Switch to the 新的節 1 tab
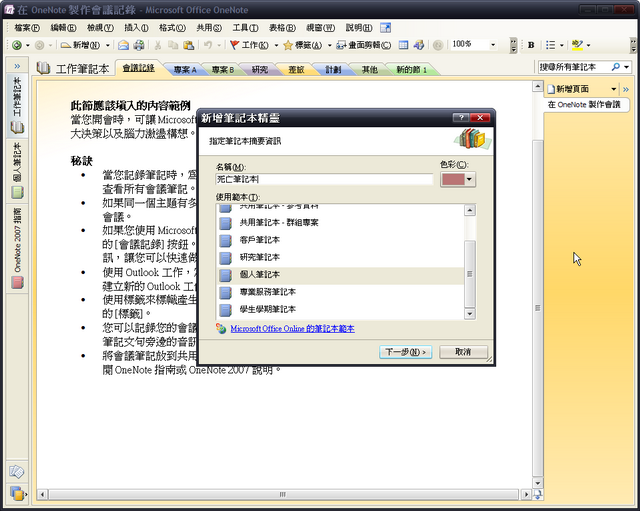Screen dimensions: 640x511 point(411,70)
